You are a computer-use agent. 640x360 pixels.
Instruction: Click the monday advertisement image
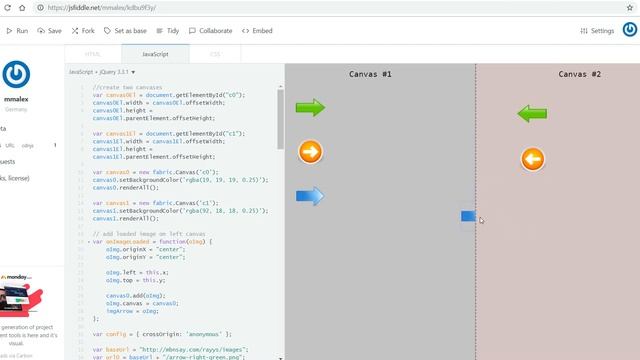21,300
